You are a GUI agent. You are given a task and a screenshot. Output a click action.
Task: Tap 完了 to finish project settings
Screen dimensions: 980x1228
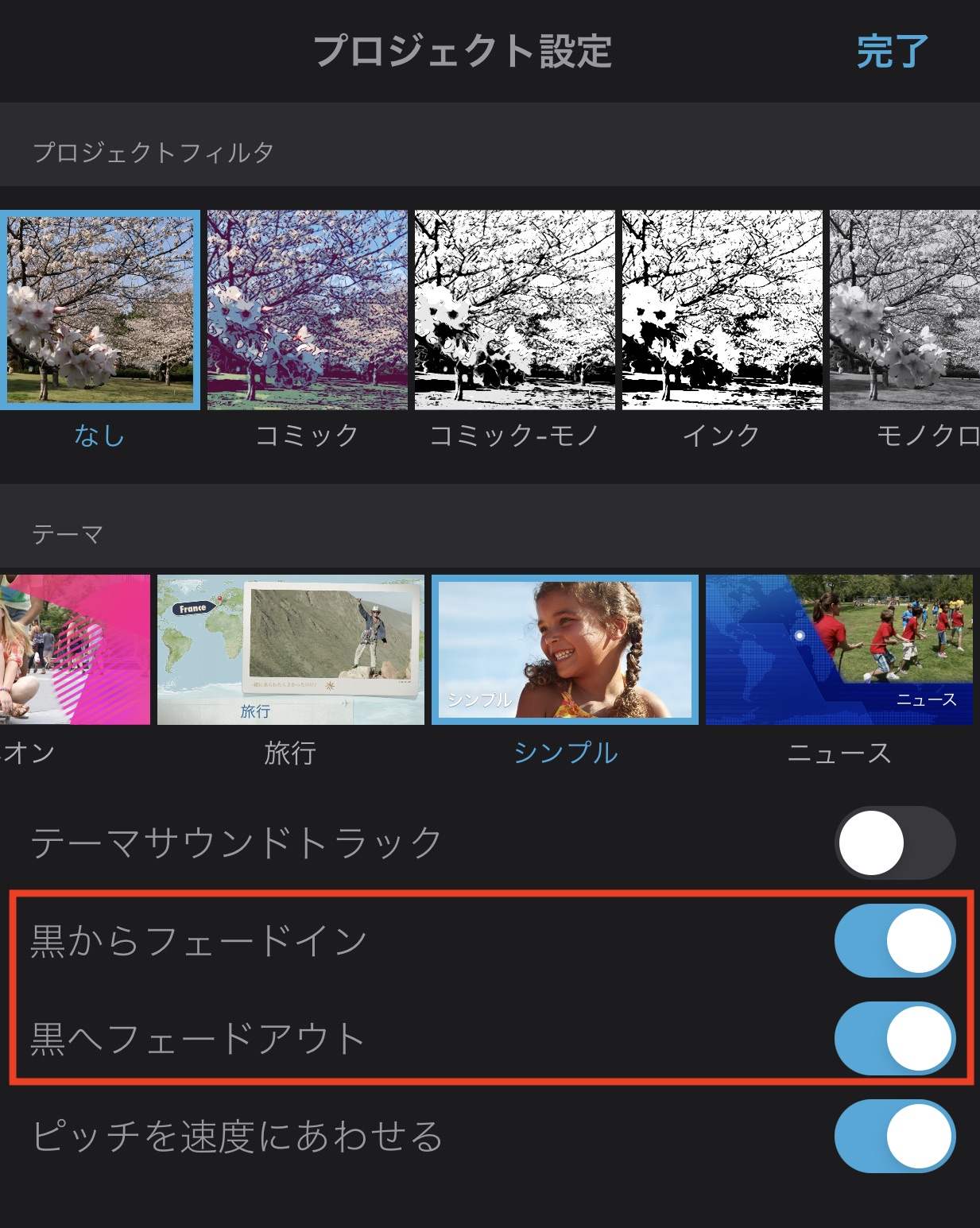tap(892, 52)
